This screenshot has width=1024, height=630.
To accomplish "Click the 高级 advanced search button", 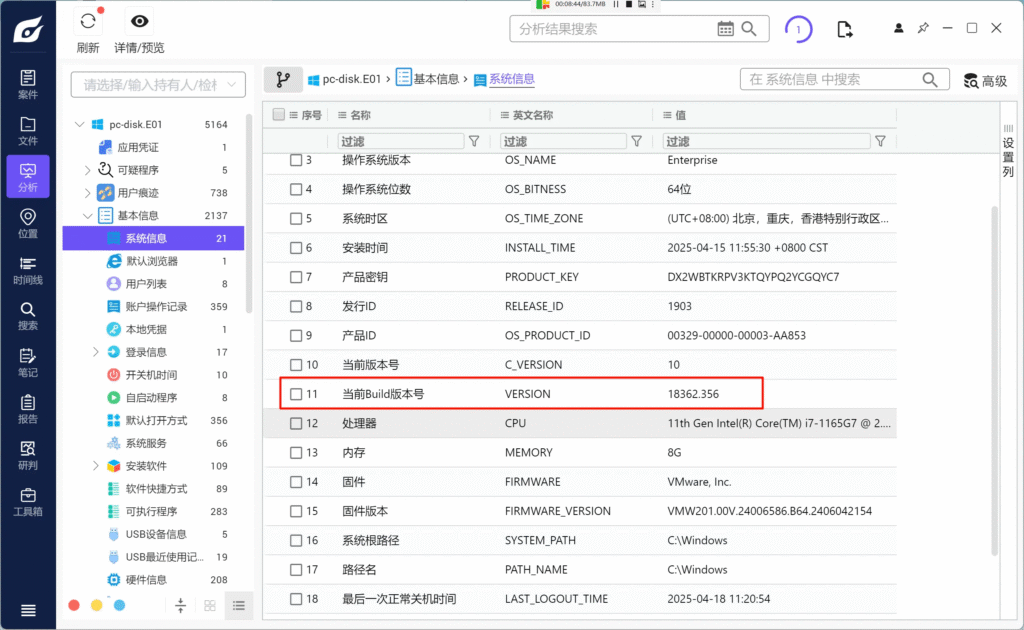I will tap(985, 81).
